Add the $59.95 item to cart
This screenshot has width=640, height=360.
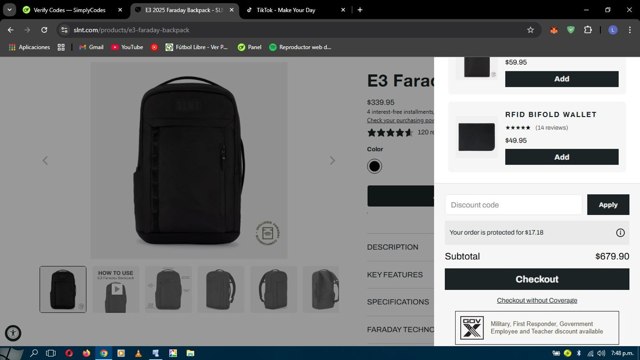click(x=562, y=79)
